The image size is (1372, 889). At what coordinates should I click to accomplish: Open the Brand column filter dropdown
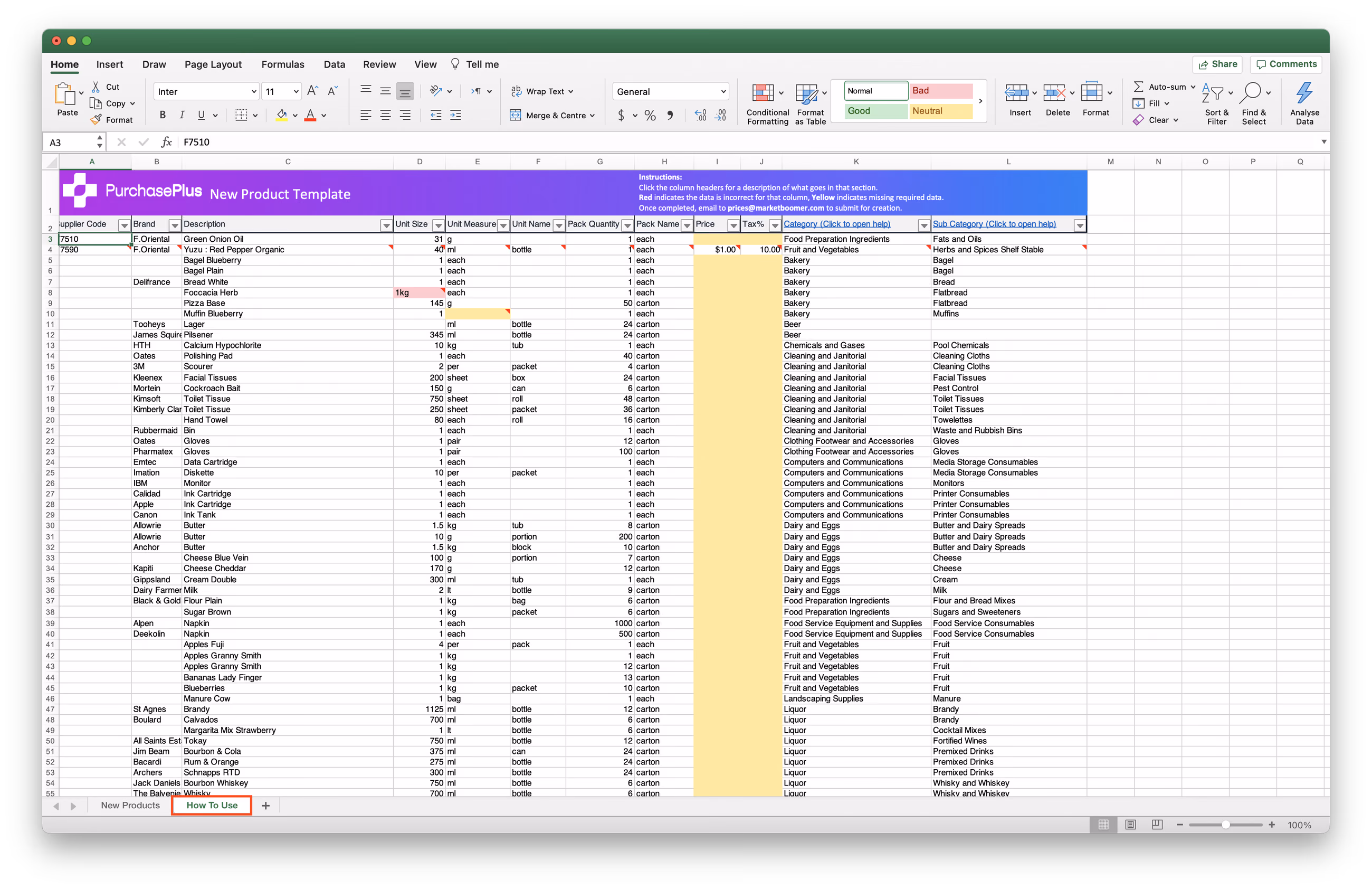174,225
